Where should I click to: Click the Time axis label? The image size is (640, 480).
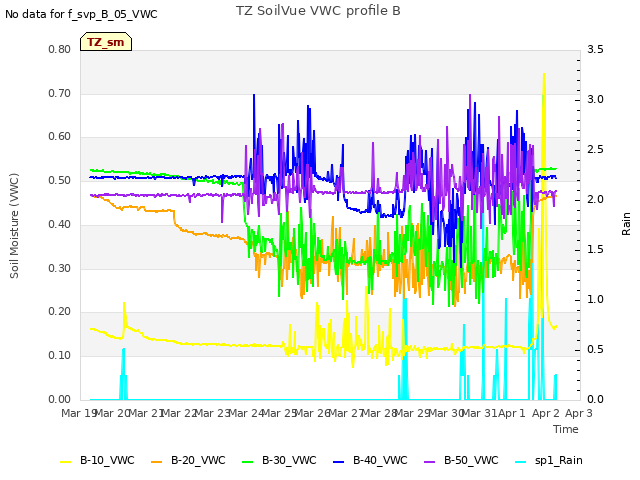click(x=566, y=429)
